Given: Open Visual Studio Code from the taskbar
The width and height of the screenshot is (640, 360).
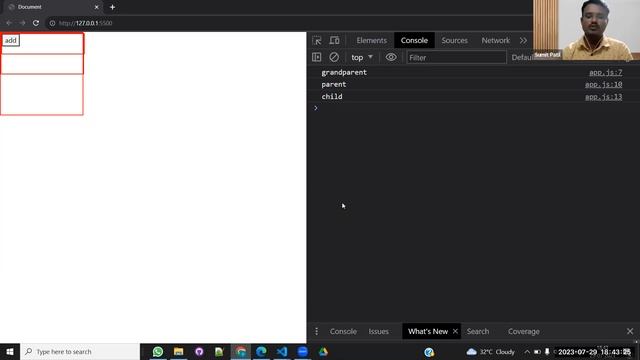Looking at the screenshot, I should click(282, 351).
